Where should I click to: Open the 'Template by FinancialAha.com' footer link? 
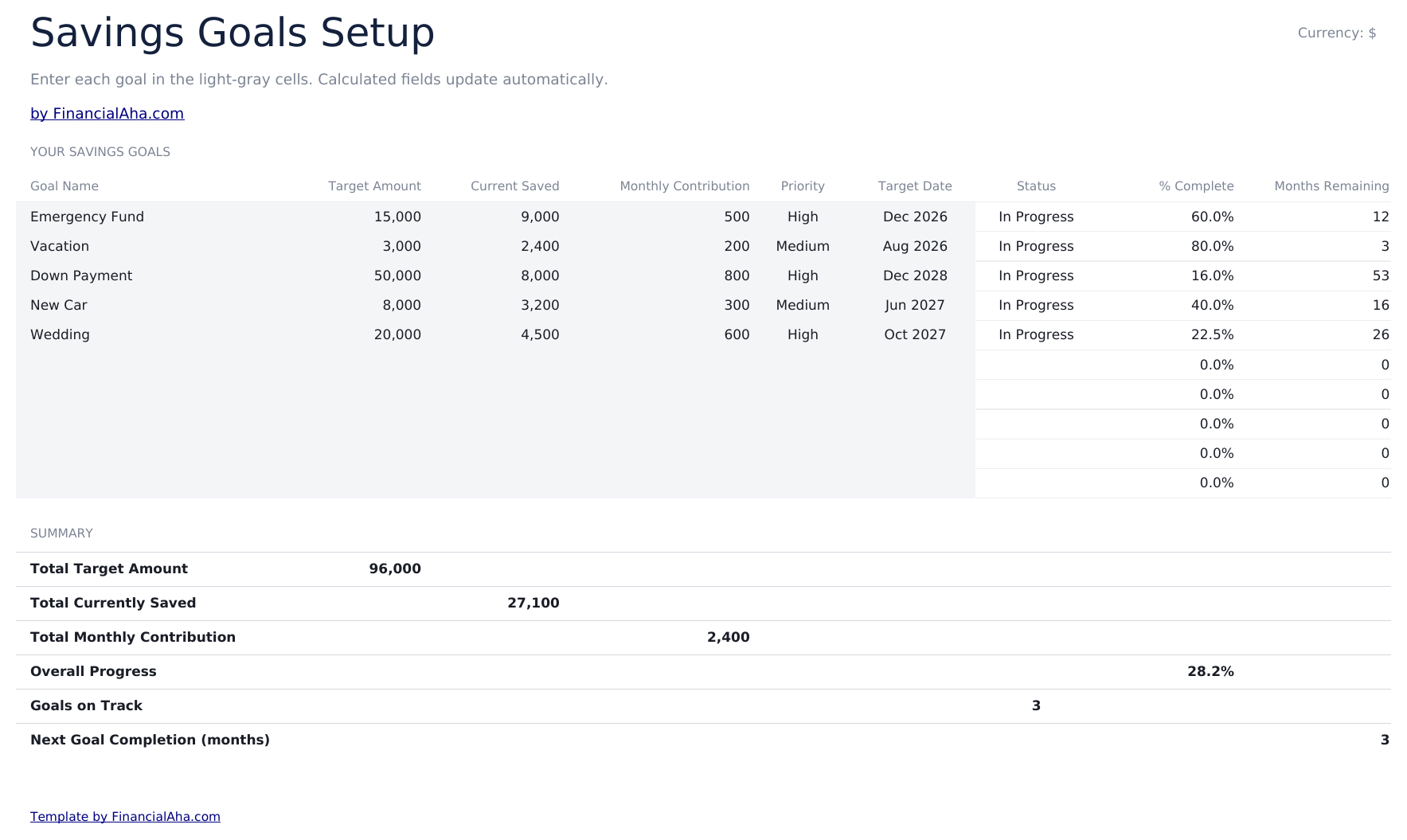(125, 816)
